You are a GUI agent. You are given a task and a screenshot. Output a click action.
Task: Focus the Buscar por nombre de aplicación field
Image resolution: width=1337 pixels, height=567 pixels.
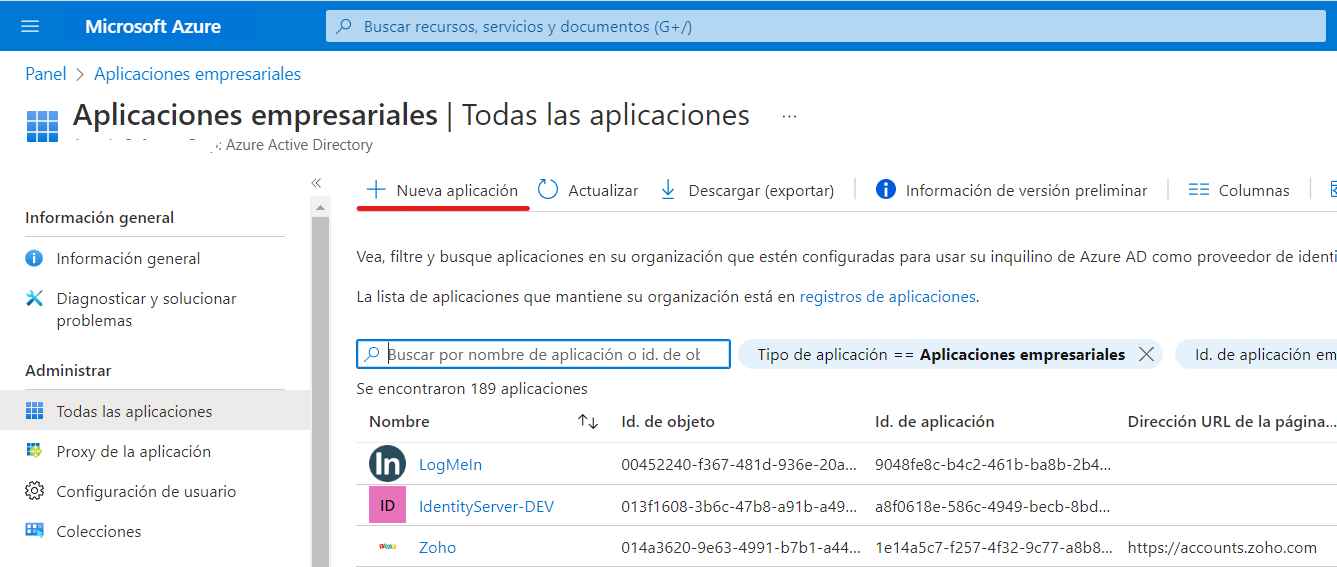coord(544,354)
